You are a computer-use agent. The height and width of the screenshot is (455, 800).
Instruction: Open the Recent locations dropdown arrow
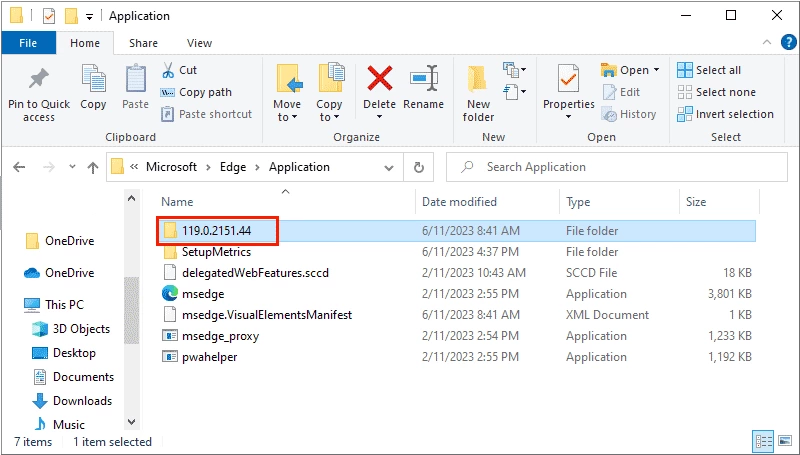click(x=72, y=167)
